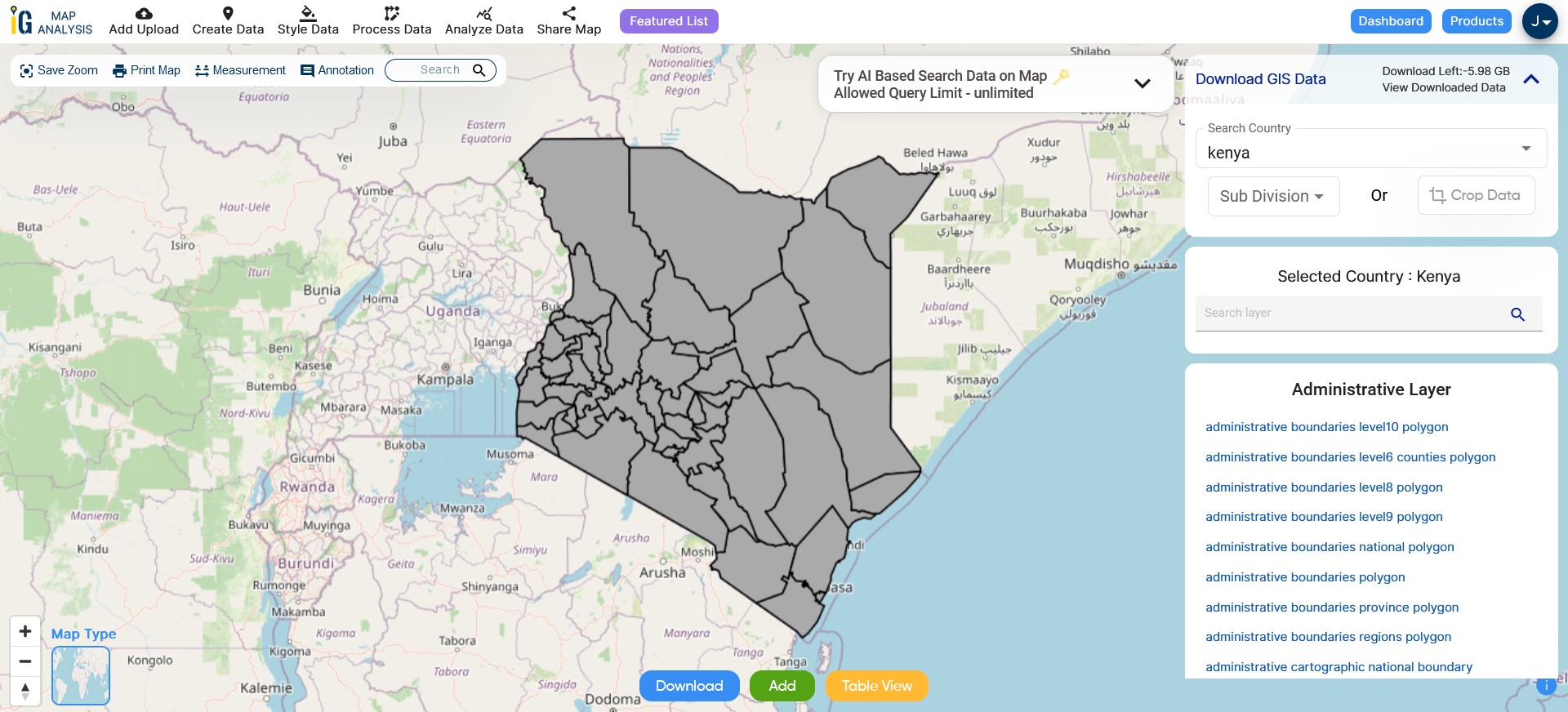The width and height of the screenshot is (1568, 712).
Task: Click the Analyze Data icon
Action: click(484, 13)
